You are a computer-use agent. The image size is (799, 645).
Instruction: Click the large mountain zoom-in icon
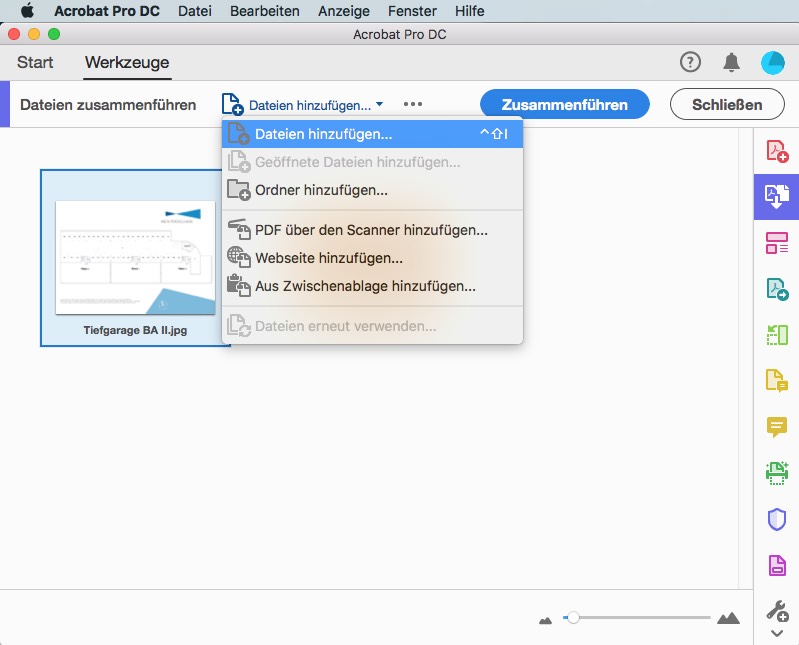click(x=728, y=618)
